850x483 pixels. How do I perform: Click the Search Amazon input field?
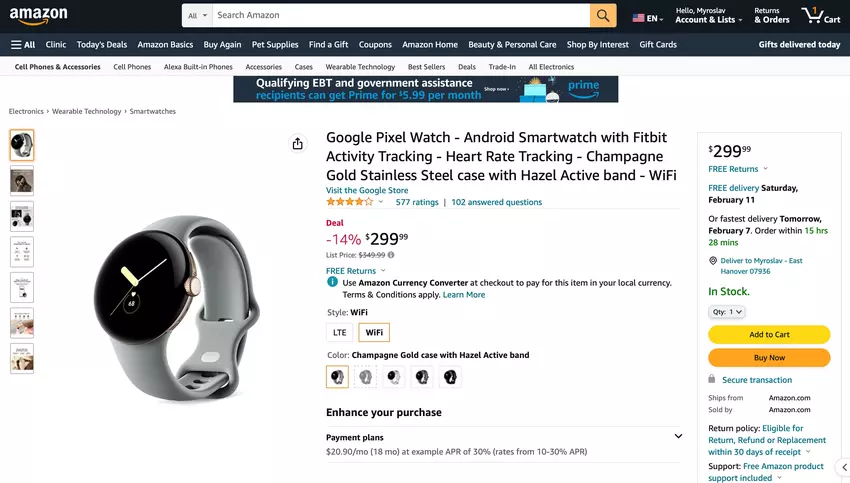[400, 16]
